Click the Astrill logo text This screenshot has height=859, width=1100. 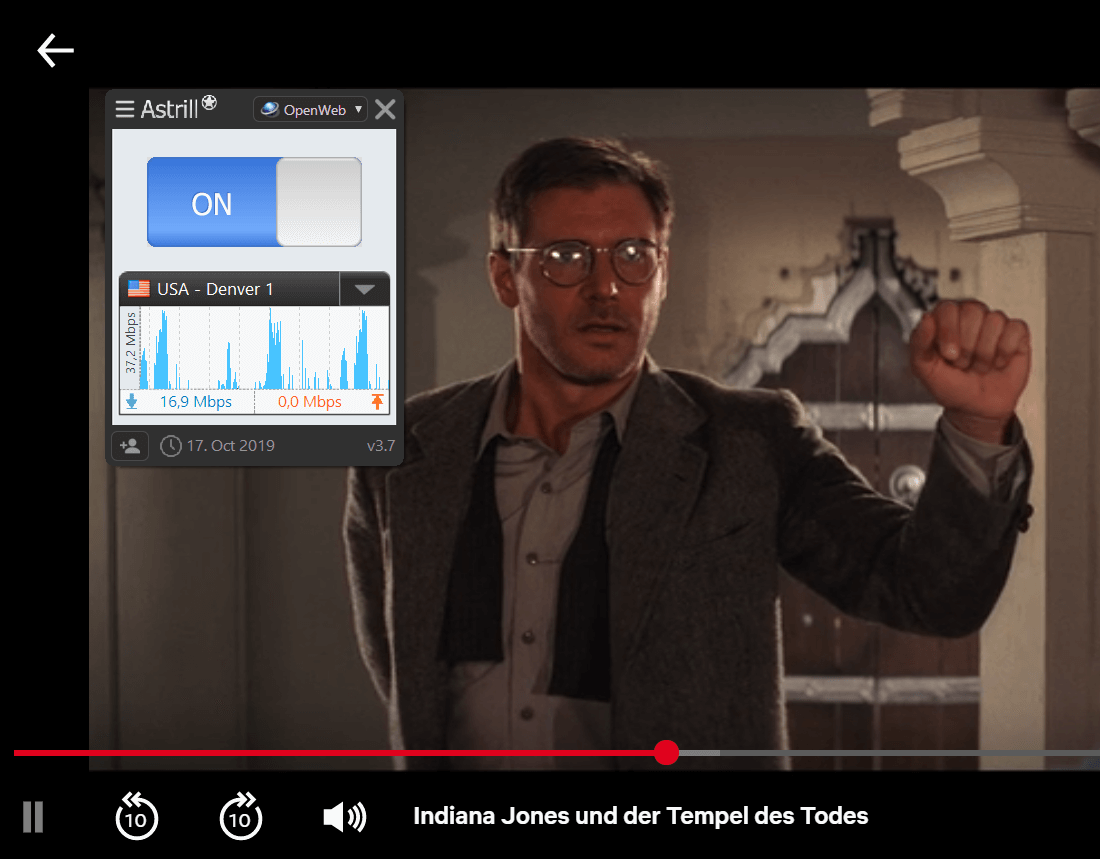tap(179, 108)
